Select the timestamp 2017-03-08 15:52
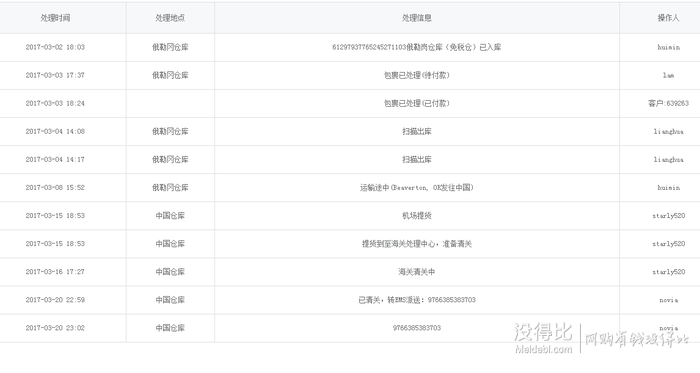Screen dimensions: 700x373 pos(55,188)
